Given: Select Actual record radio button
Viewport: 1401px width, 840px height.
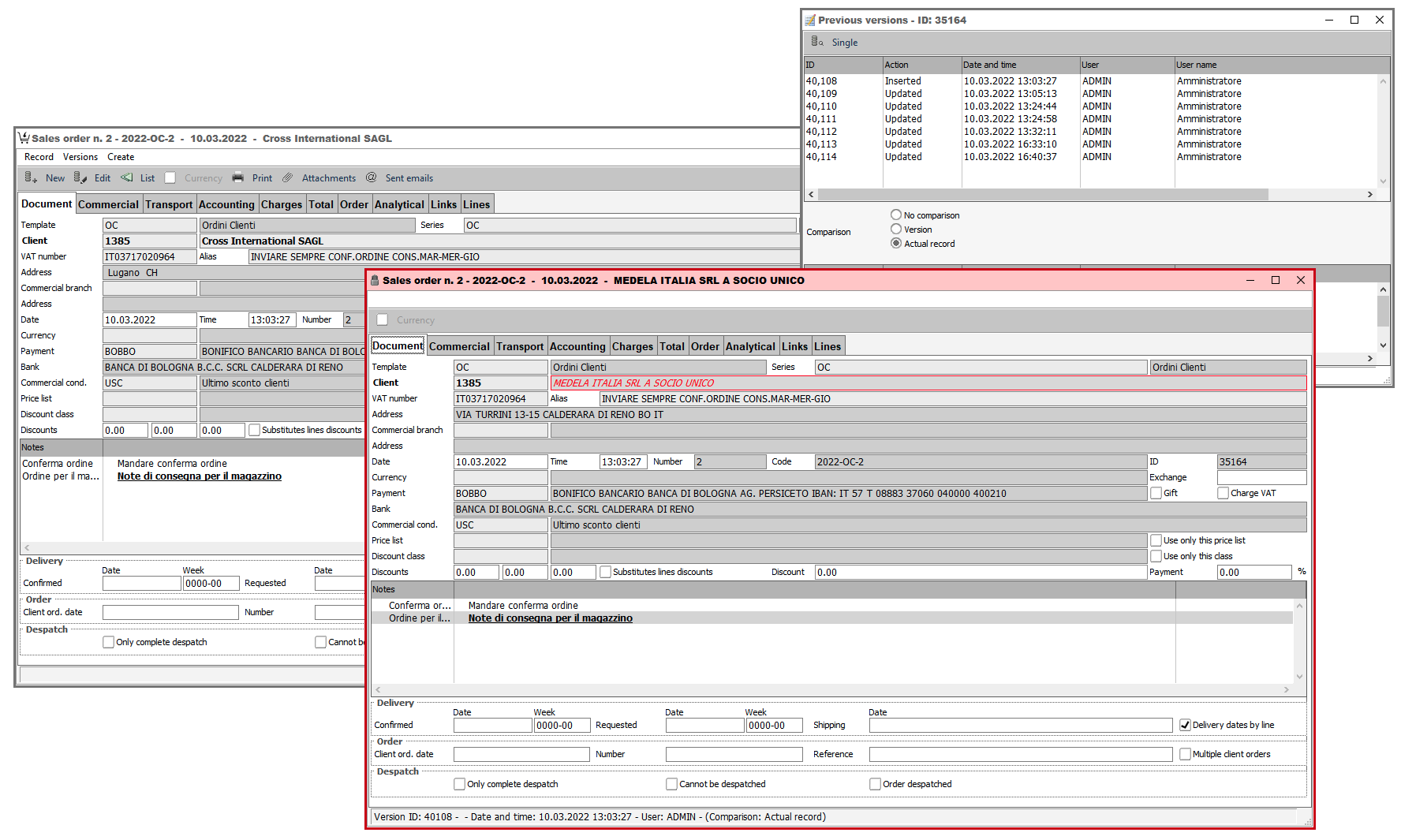Looking at the screenshot, I should point(896,243).
